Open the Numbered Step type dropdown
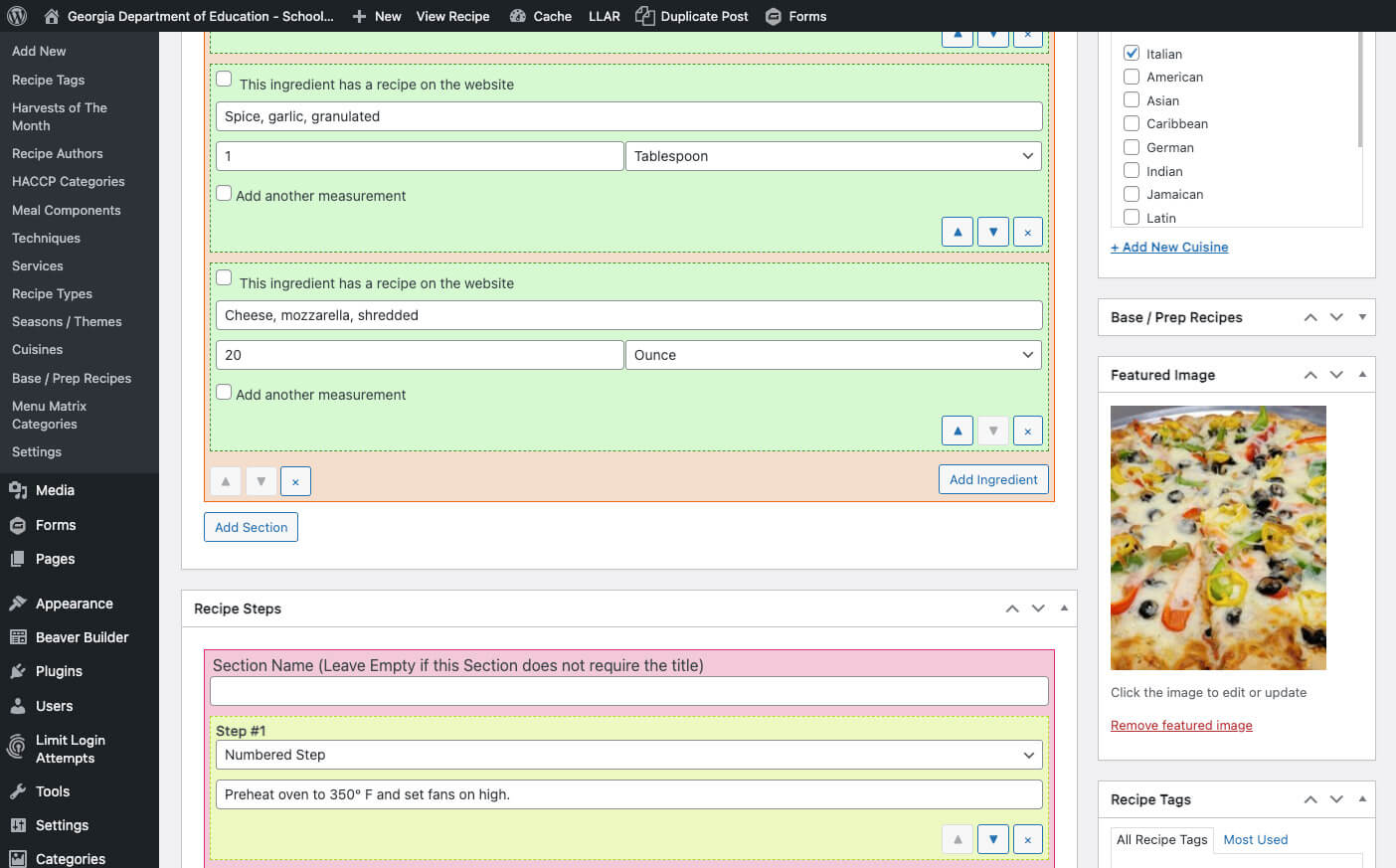Image resolution: width=1396 pixels, height=868 pixels. pos(628,755)
